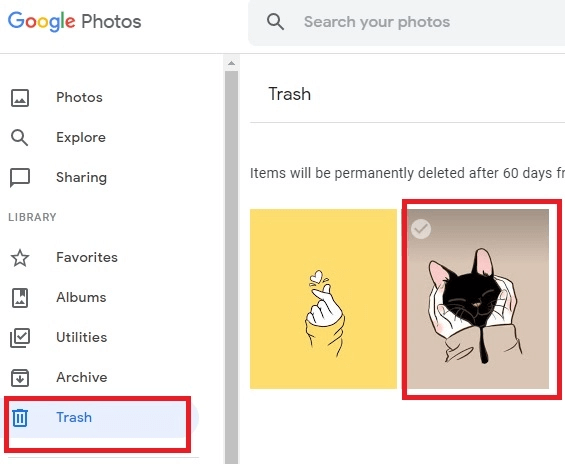
Task: Open the yellow finger-heart thumbnail
Action: tap(323, 299)
